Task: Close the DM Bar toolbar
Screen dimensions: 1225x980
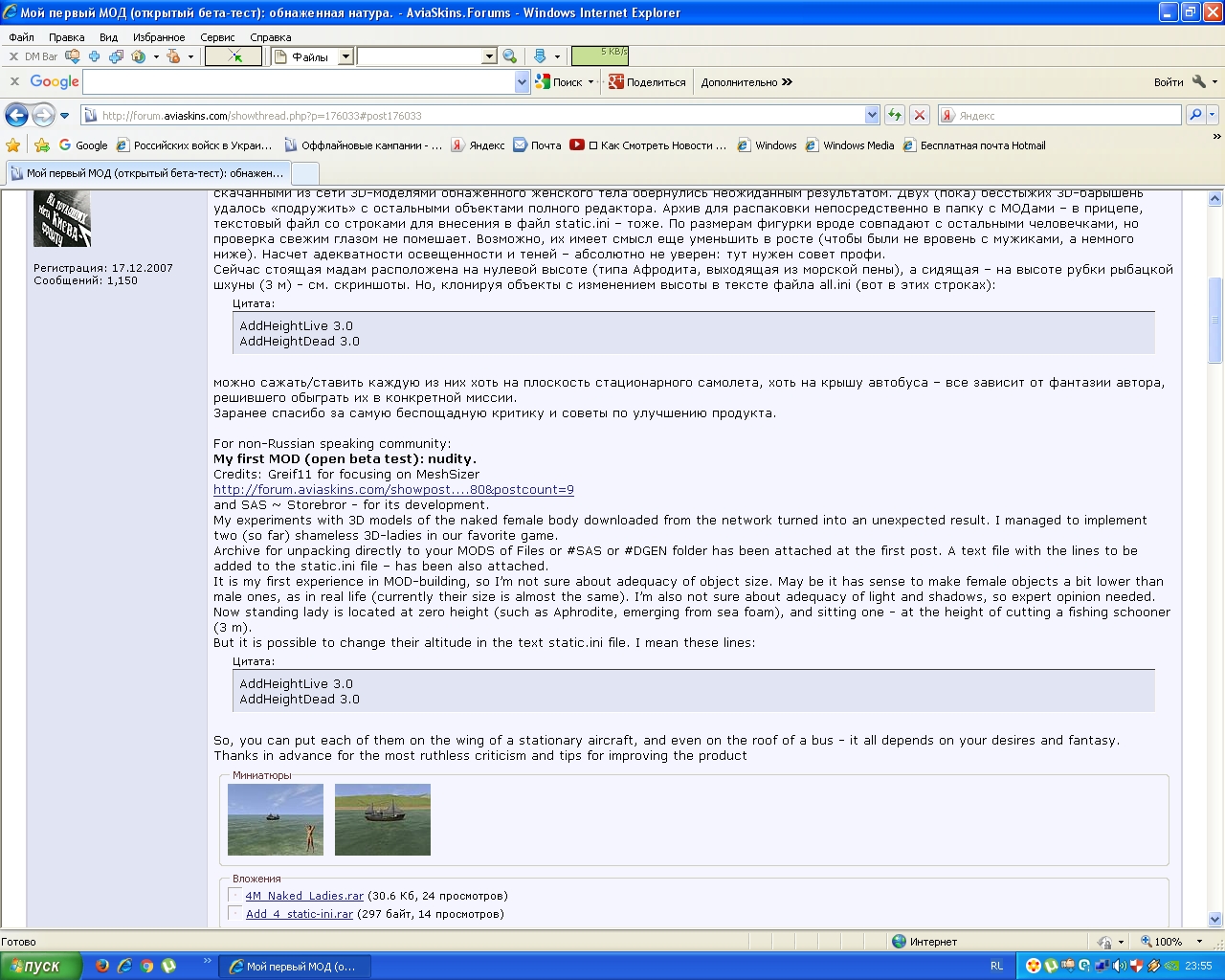Action: (x=14, y=56)
